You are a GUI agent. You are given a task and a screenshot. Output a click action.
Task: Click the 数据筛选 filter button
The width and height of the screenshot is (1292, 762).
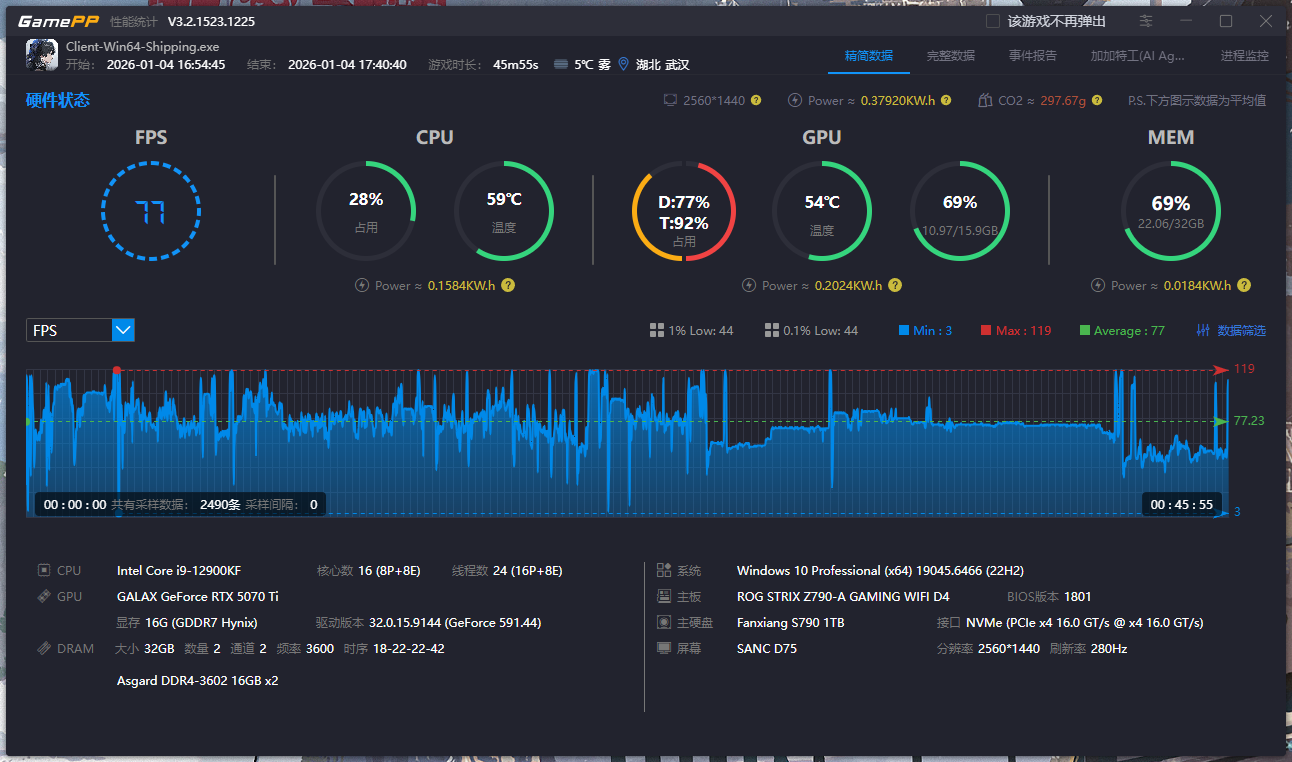(1231, 331)
